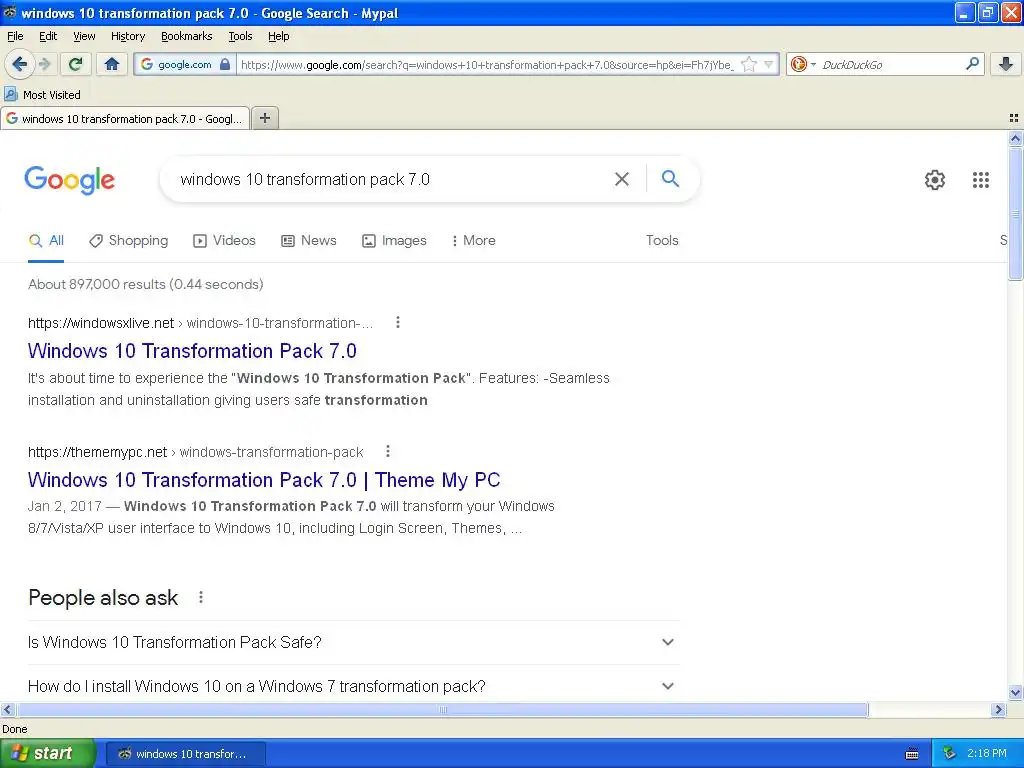Open the URL history dropdown arrow
The image size is (1024, 768).
(x=769, y=64)
